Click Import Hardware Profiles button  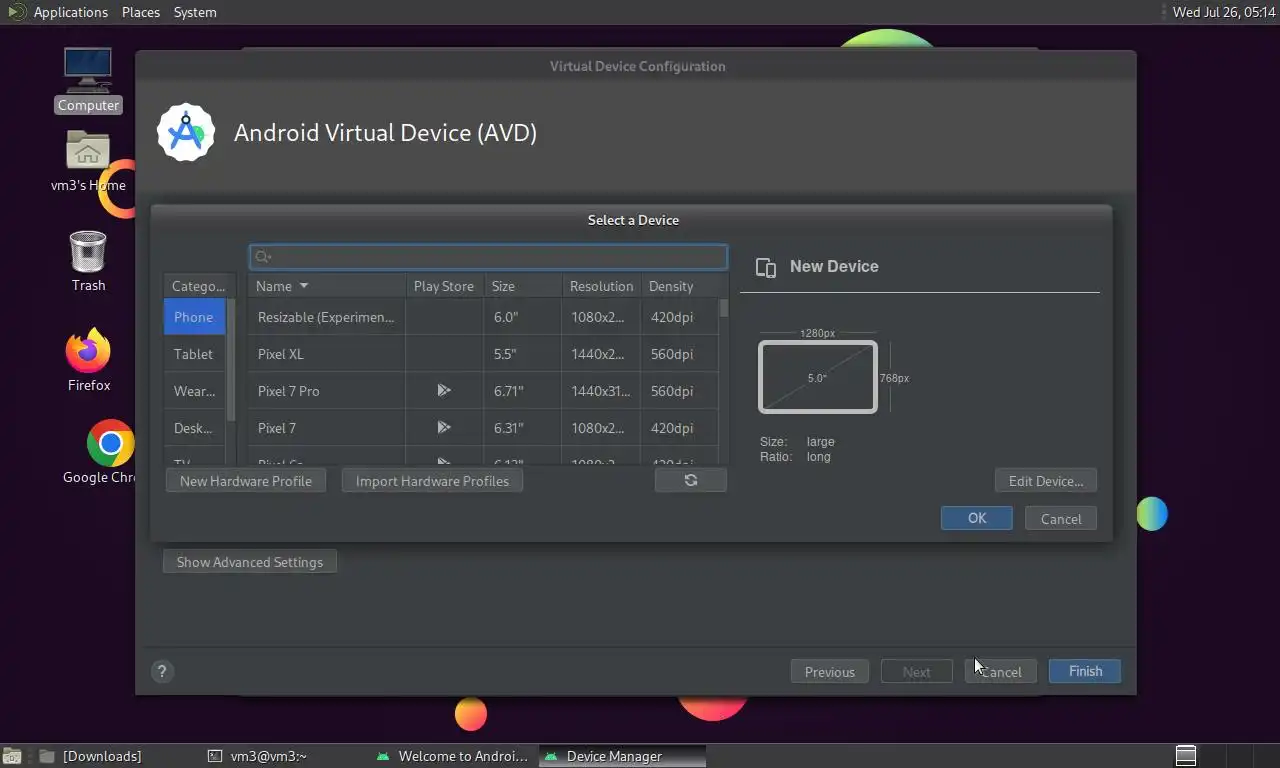tap(432, 481)
